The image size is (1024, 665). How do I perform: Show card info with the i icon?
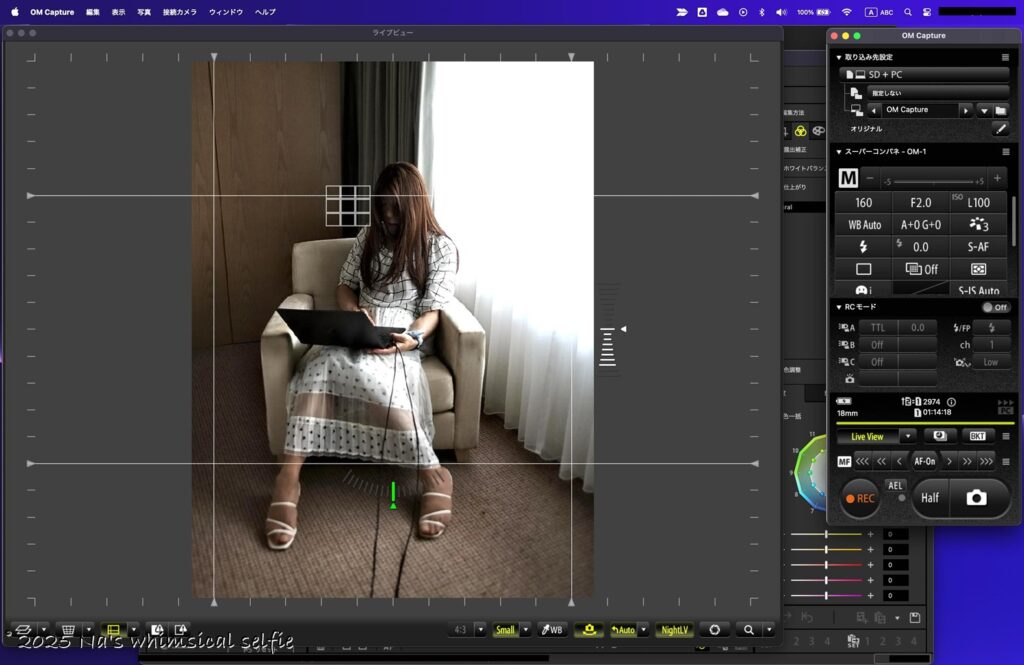coord(951,402)
